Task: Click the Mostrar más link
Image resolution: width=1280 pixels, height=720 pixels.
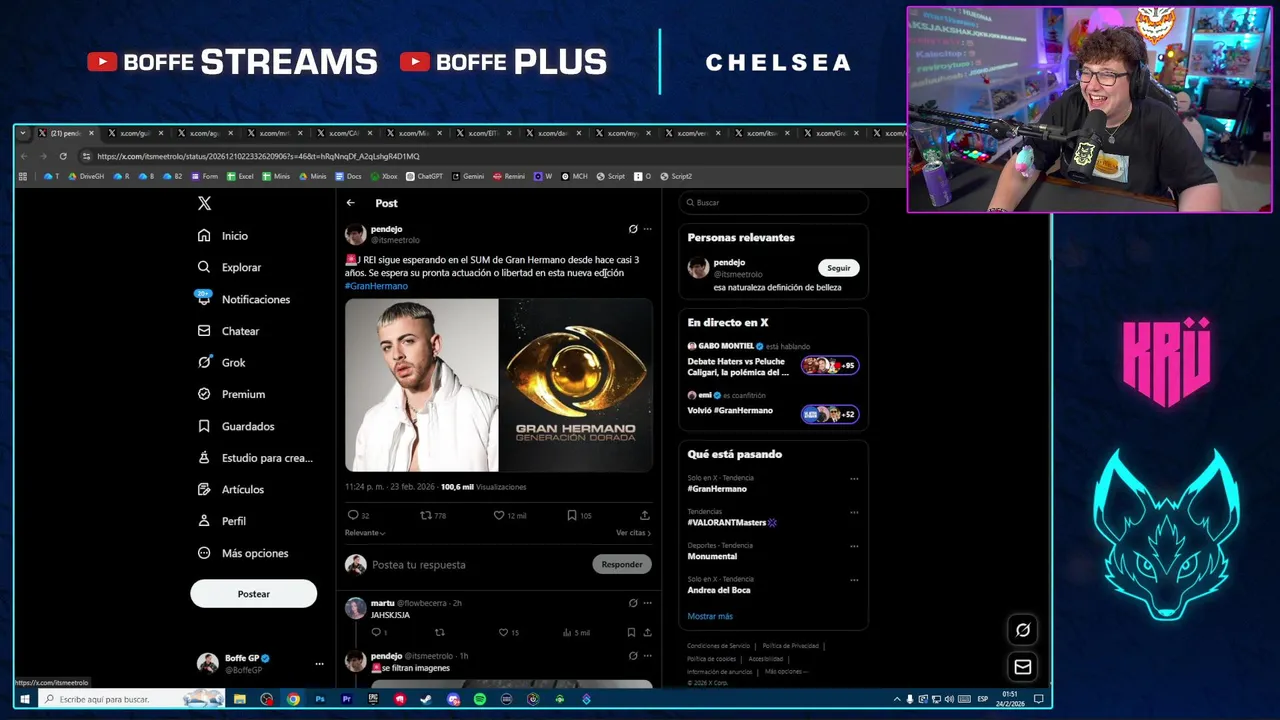Action: point(710,616)
